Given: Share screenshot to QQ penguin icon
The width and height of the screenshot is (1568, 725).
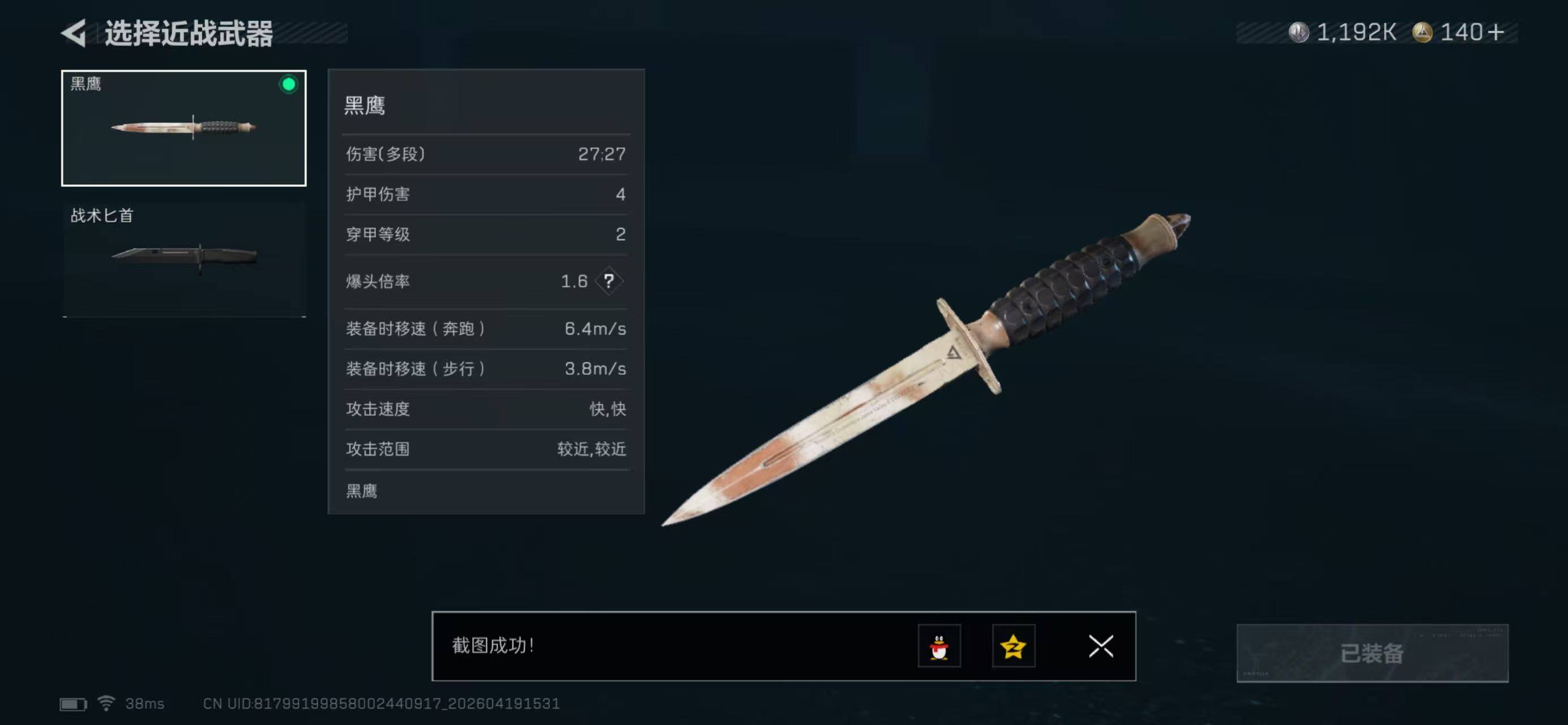Looking at the screenshot, I should point(939,646).
